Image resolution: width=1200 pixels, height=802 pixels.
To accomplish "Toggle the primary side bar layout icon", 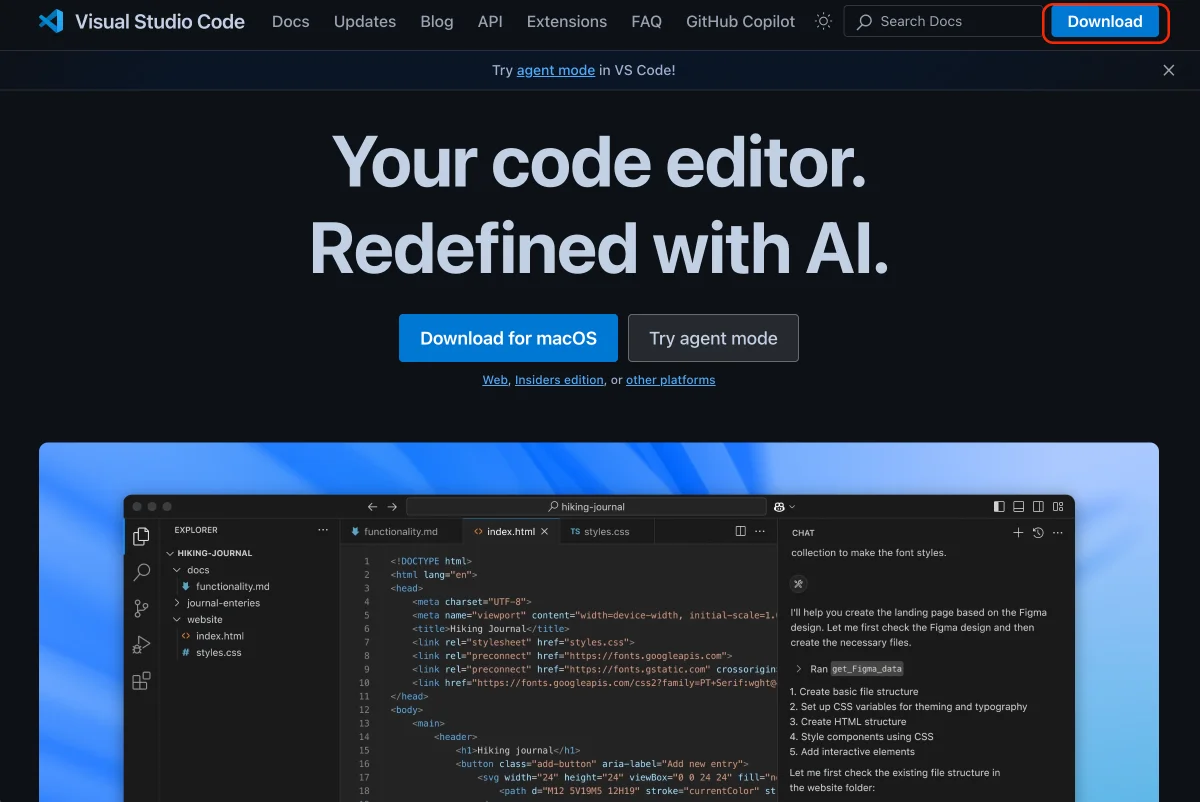I will point(999,507).
